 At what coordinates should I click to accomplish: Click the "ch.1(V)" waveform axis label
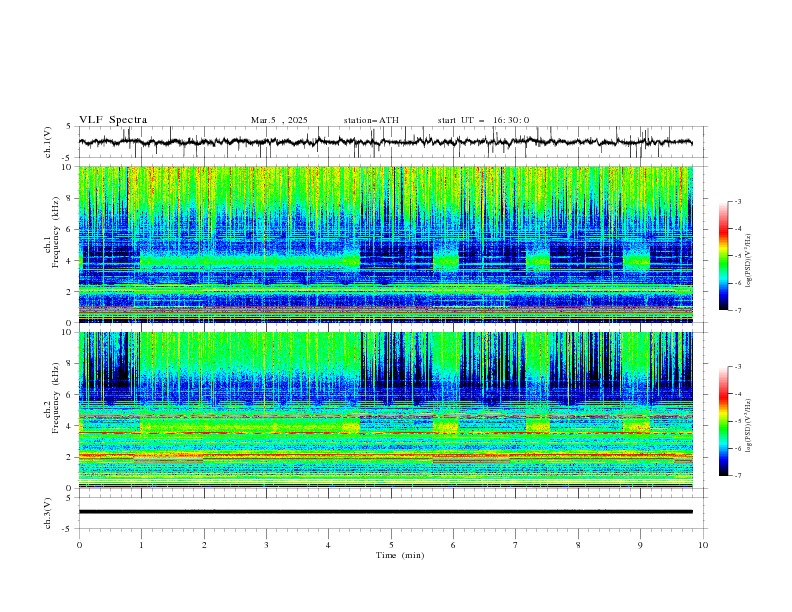pos(48,142)
